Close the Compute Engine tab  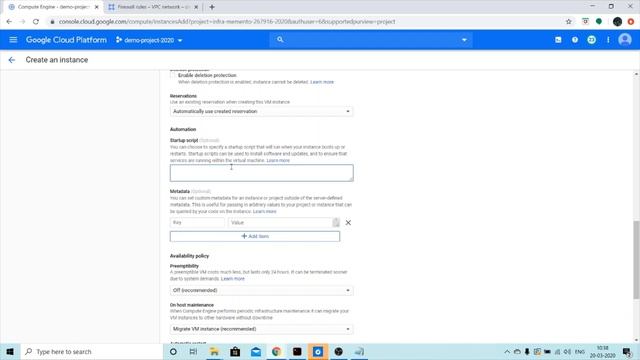[x=97, y=7]
